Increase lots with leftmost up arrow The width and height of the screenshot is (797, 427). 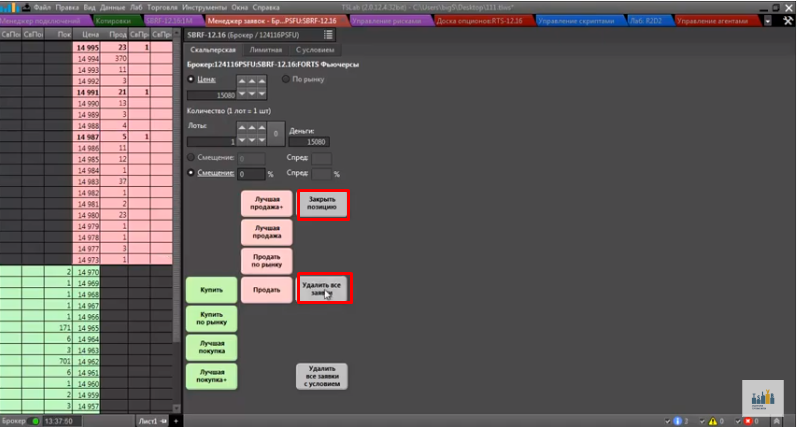click(x=242, y=128)
